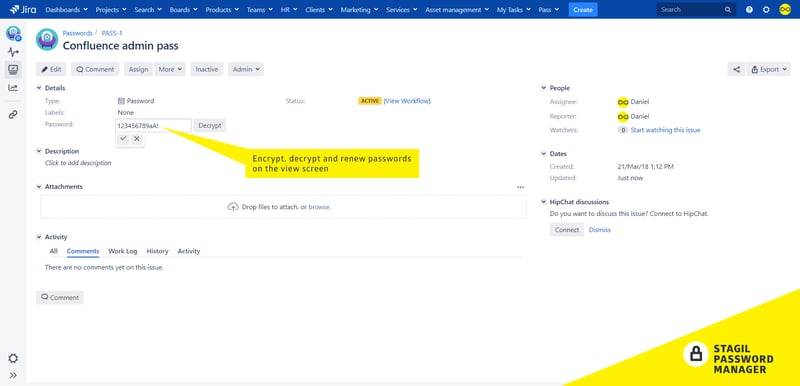Open project settings gear at the sidebar bottom
Screen dimensions: 800x386
13,358
